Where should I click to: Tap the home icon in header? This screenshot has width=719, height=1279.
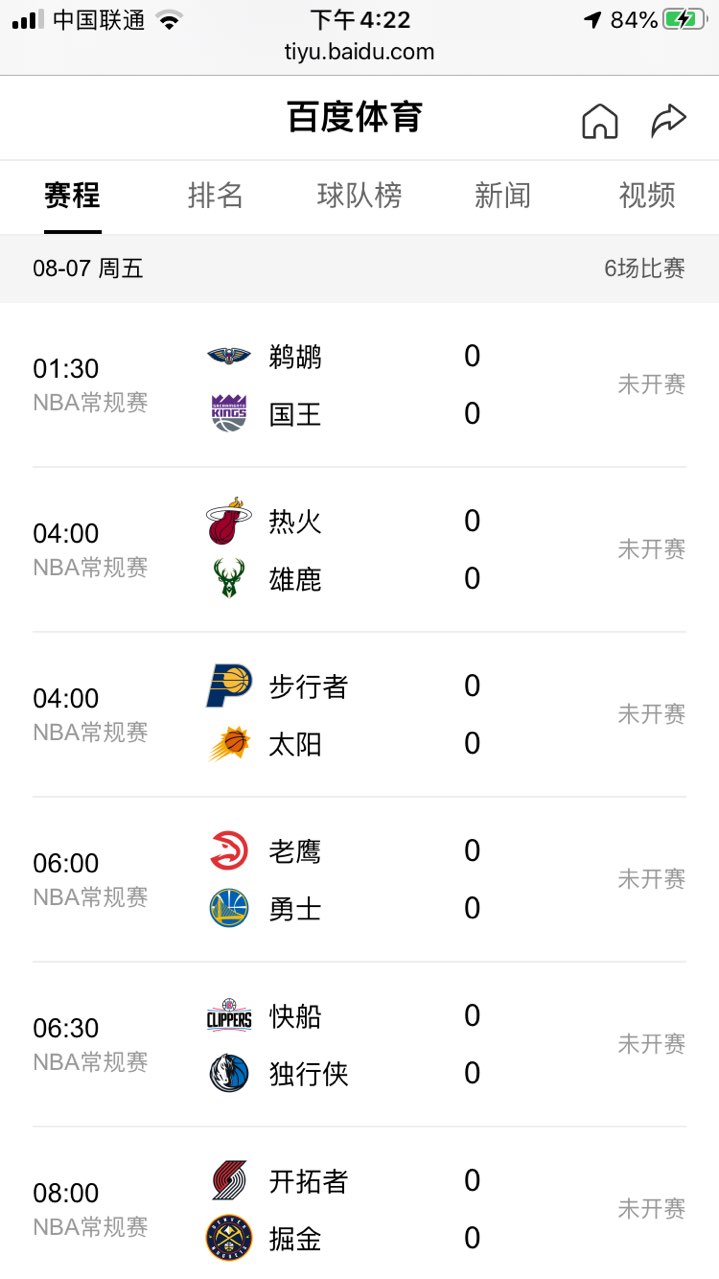click(600, 121)
